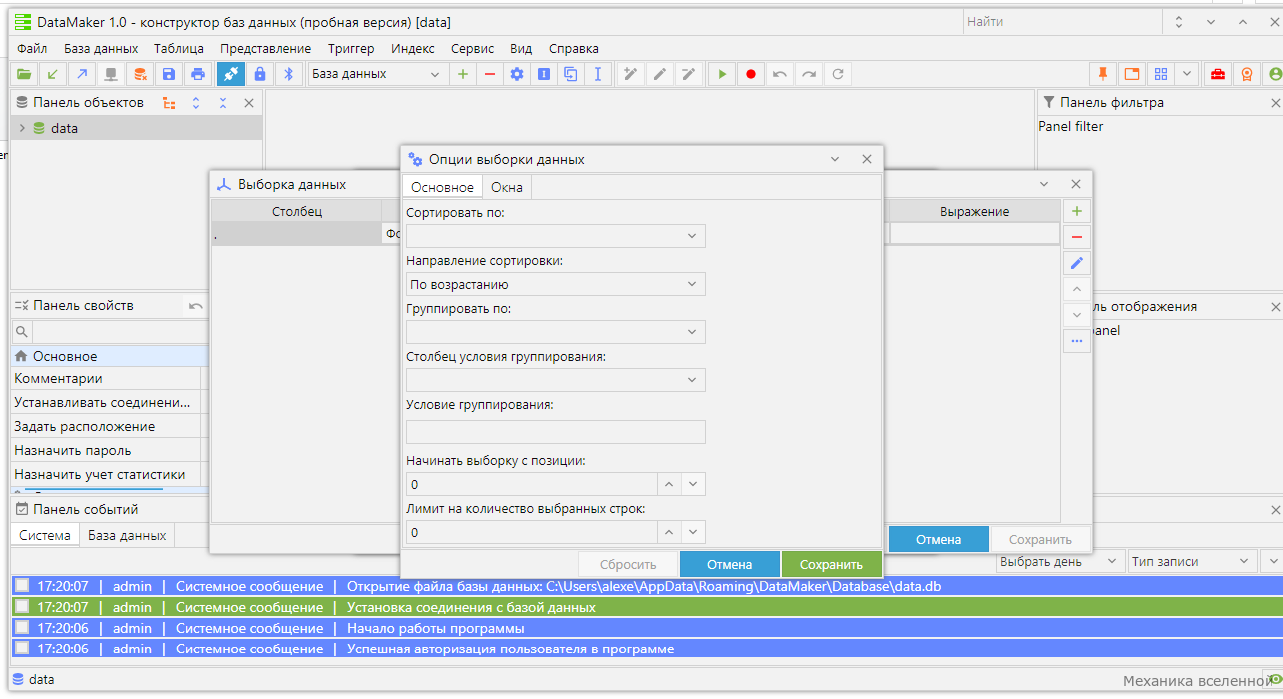Click the undo icon in Панель свойств header

[x=196, y=306]
